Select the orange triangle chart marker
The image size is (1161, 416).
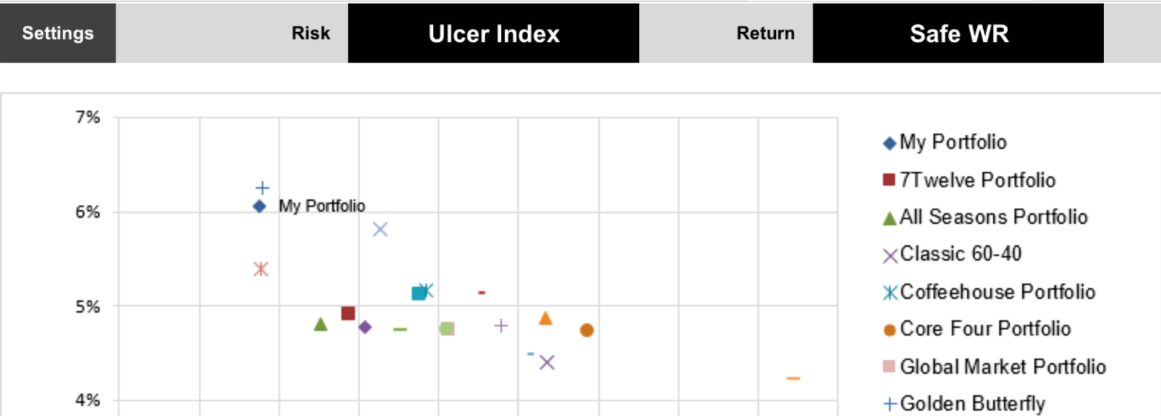pyautogui.click(x=546, y=318)
